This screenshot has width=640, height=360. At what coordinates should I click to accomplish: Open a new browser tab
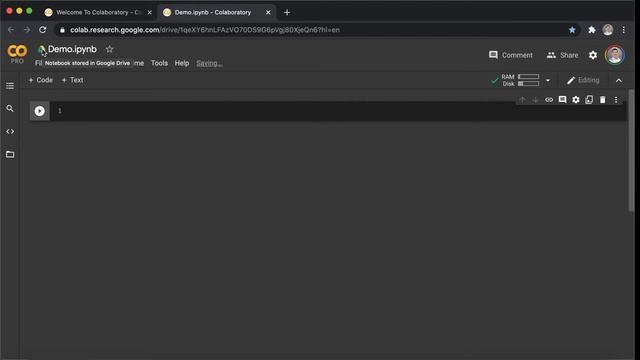pyautogui.click(x=287, y=13)
